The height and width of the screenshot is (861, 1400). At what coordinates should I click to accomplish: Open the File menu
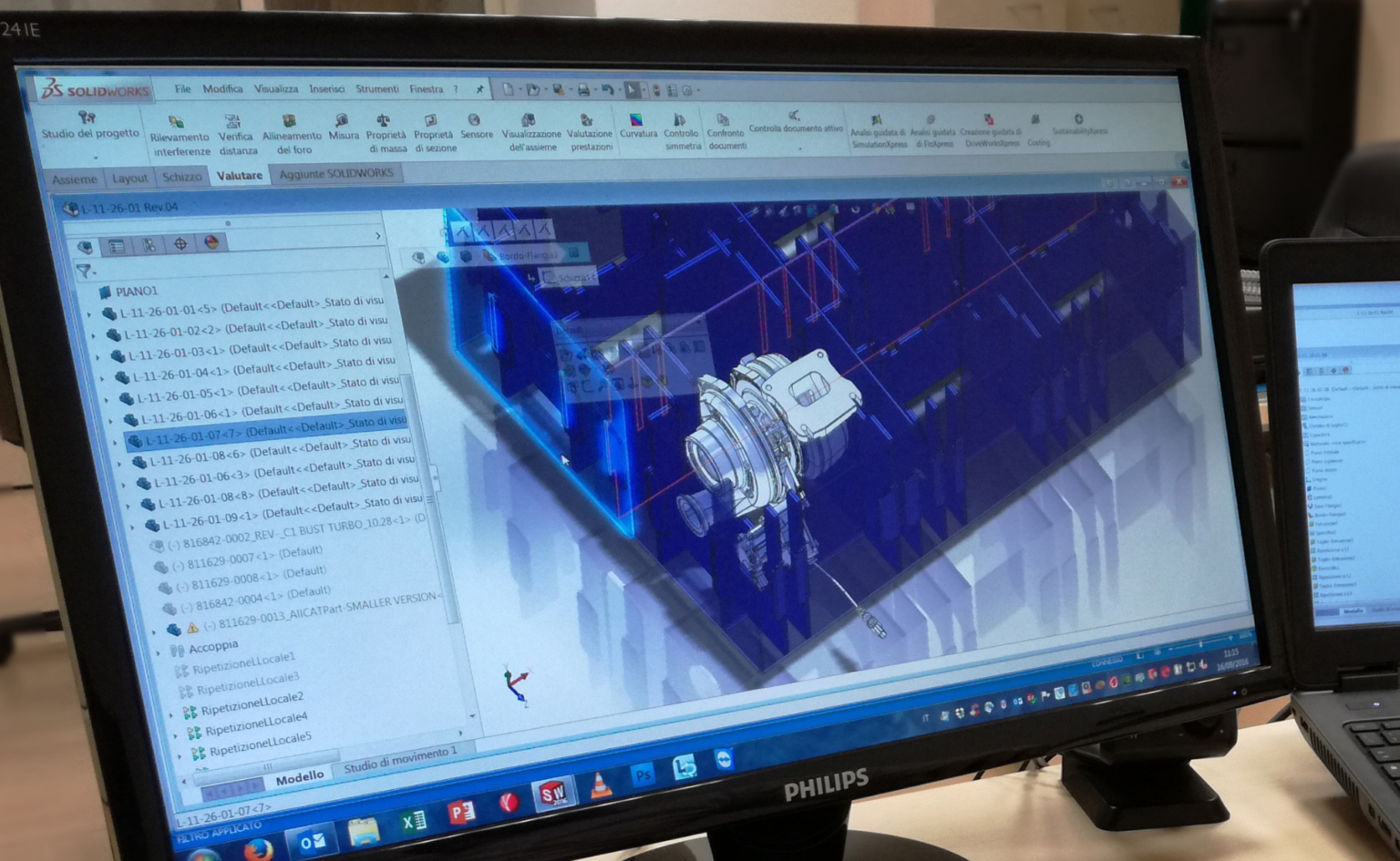(x=183, y=89)
